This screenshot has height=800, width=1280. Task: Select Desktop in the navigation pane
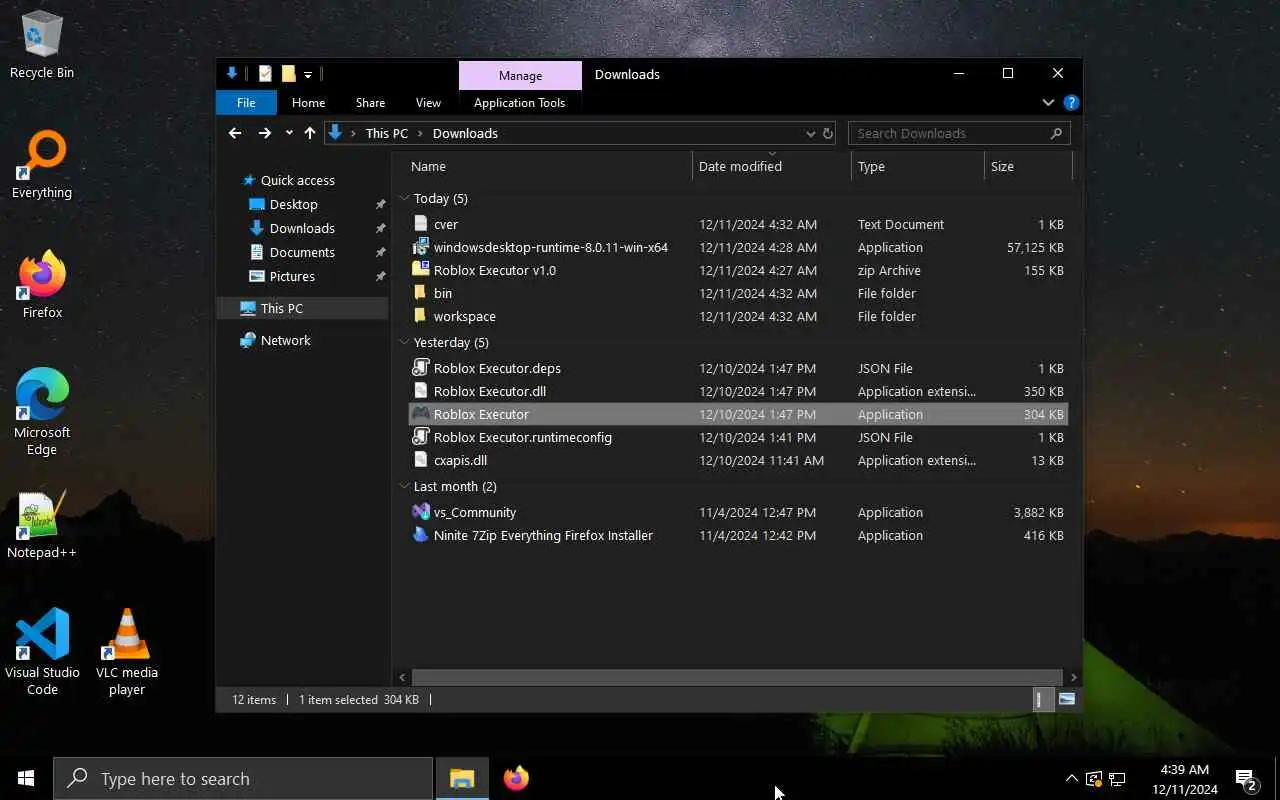[293, 204]
